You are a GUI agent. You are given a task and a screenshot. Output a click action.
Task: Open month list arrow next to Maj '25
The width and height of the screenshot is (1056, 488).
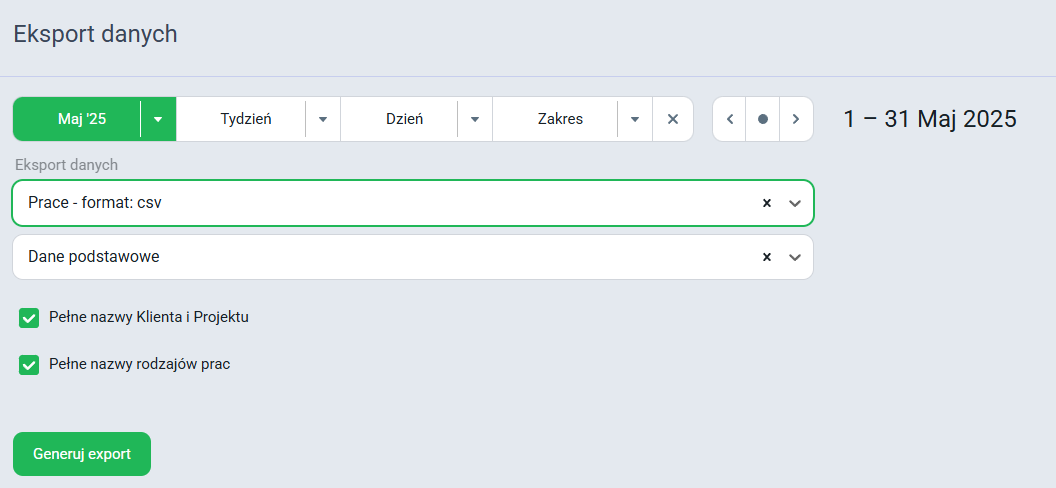pyautogui.click(x=158, y=119)
